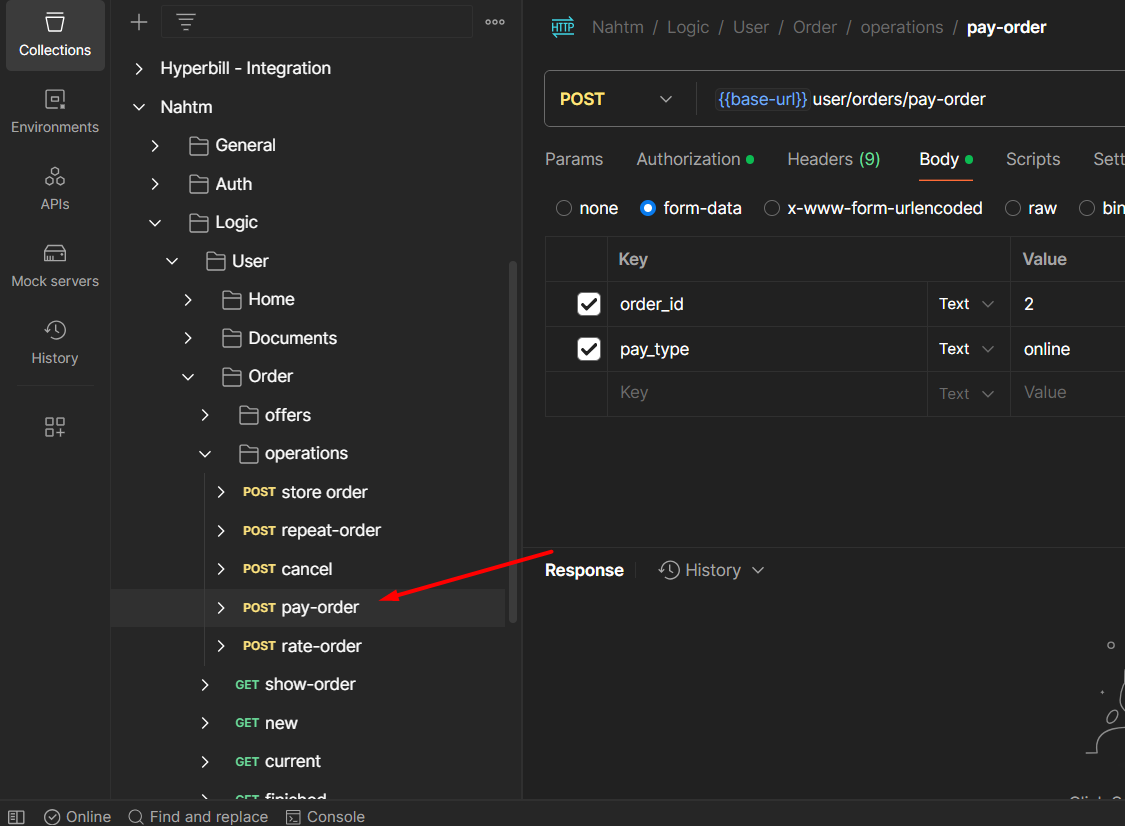The image size is (1125, 826).
Task: Open the APIs sidebar section
Action: 55,188
